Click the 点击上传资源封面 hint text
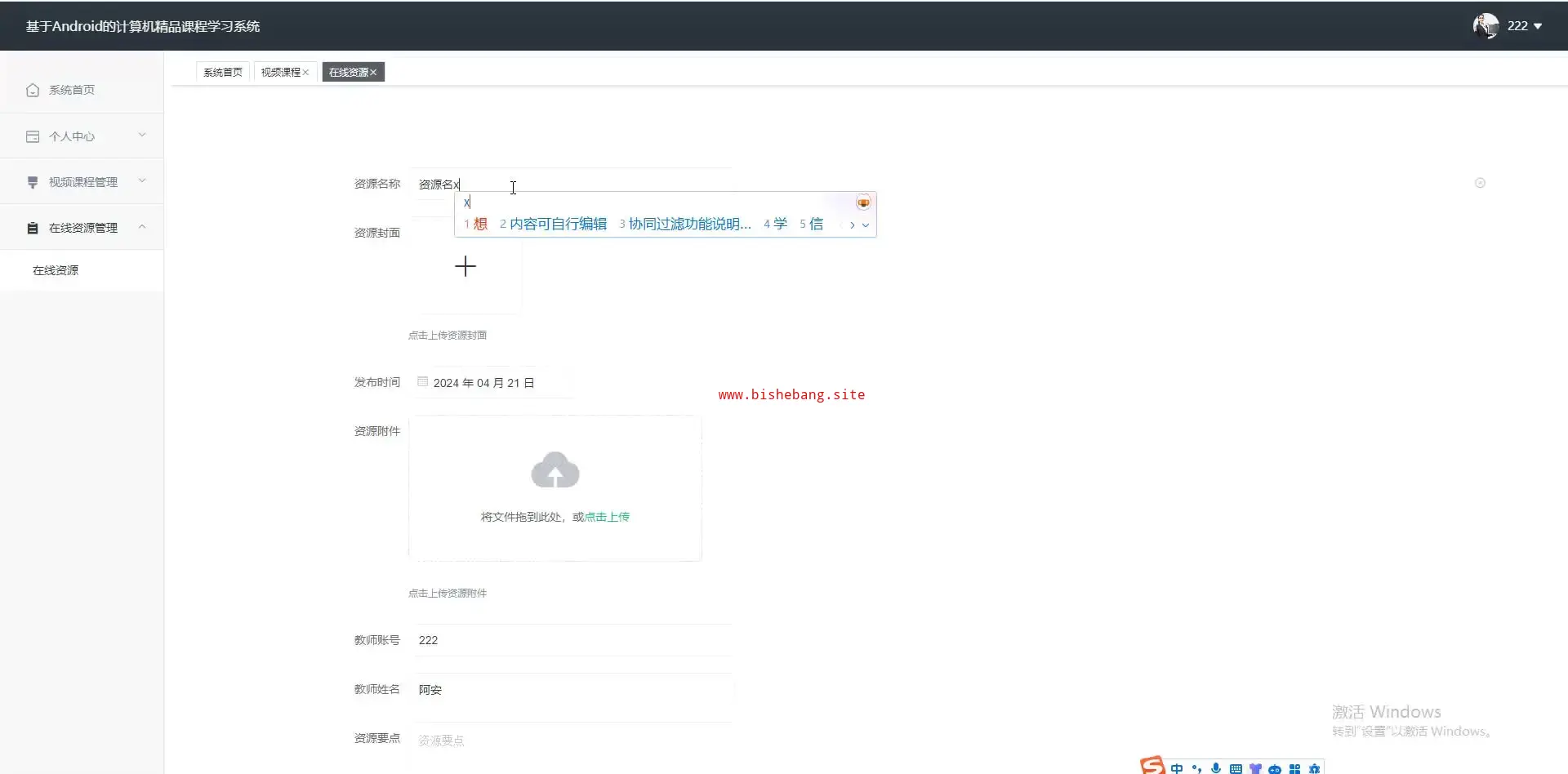This screenshot has width=1568, height=774. coord(448,335)
